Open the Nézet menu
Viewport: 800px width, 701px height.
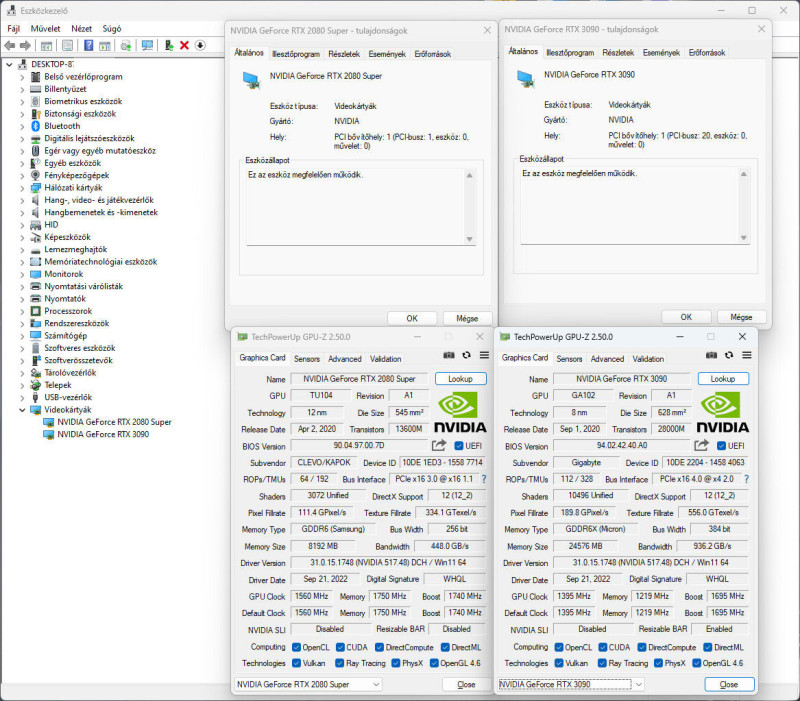[x=82, y=29]
